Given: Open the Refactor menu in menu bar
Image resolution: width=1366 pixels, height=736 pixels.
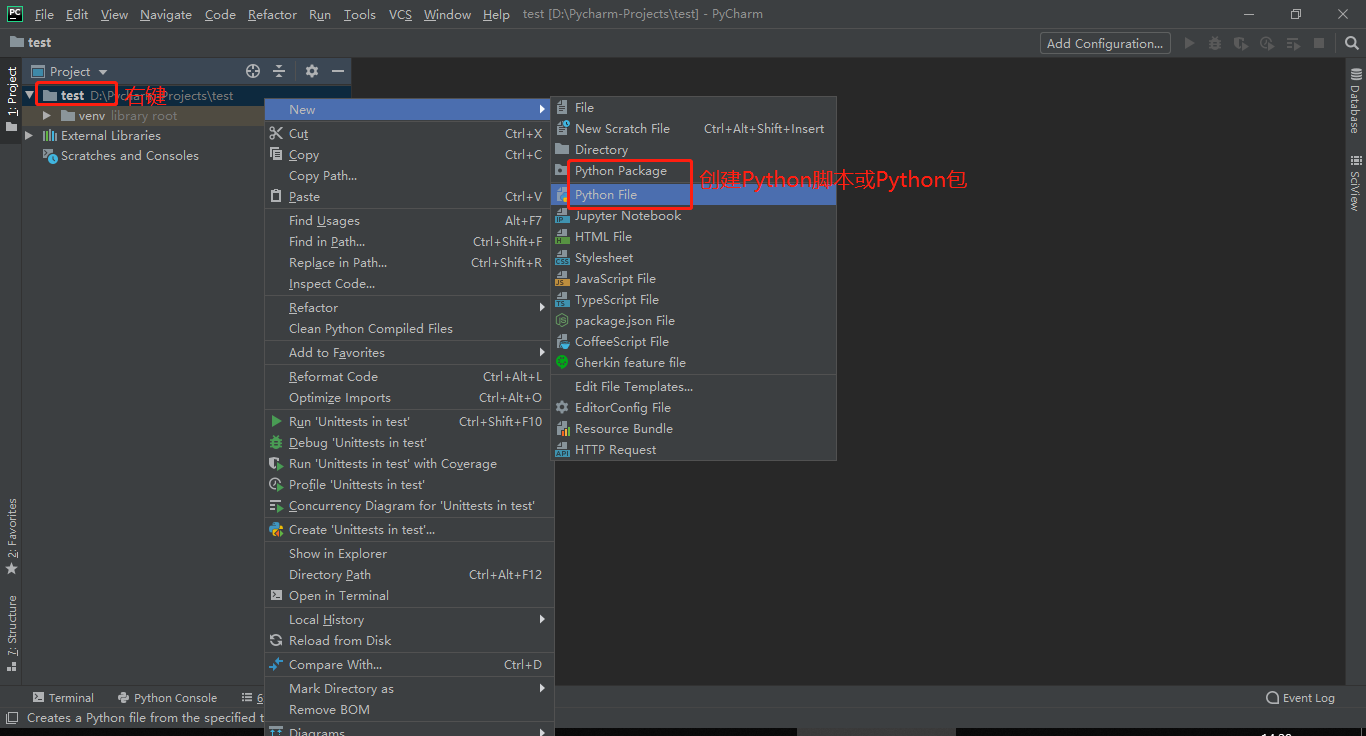Looking at the screenshot, I should 272,14.
